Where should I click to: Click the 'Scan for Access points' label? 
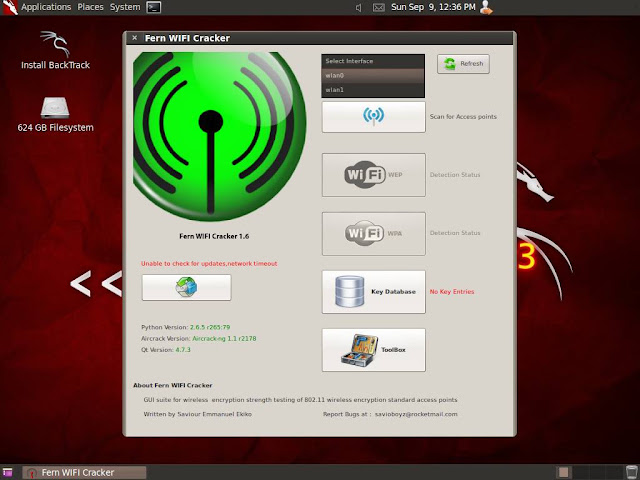click(463, 117)
